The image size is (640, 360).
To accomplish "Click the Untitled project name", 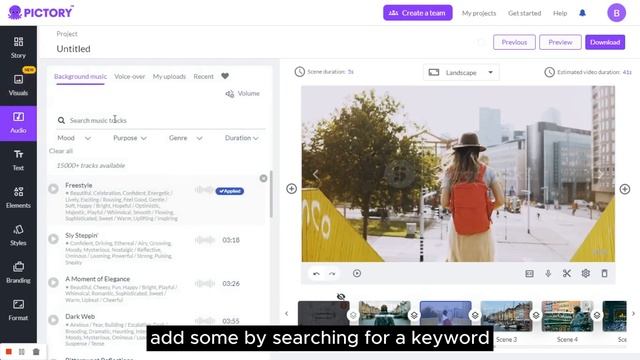I will point(73,49).
